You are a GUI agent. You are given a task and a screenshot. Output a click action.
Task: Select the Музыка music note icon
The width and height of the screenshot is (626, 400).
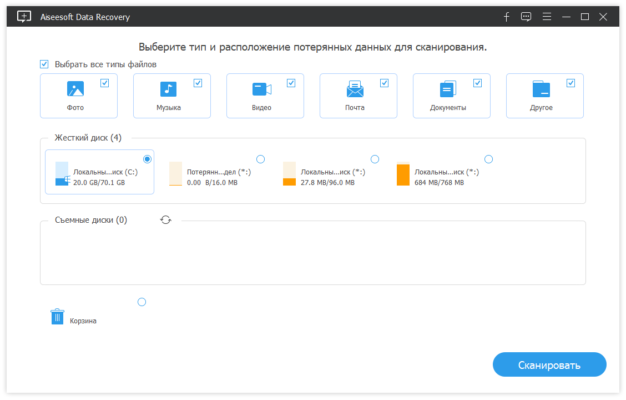[168, 89]
